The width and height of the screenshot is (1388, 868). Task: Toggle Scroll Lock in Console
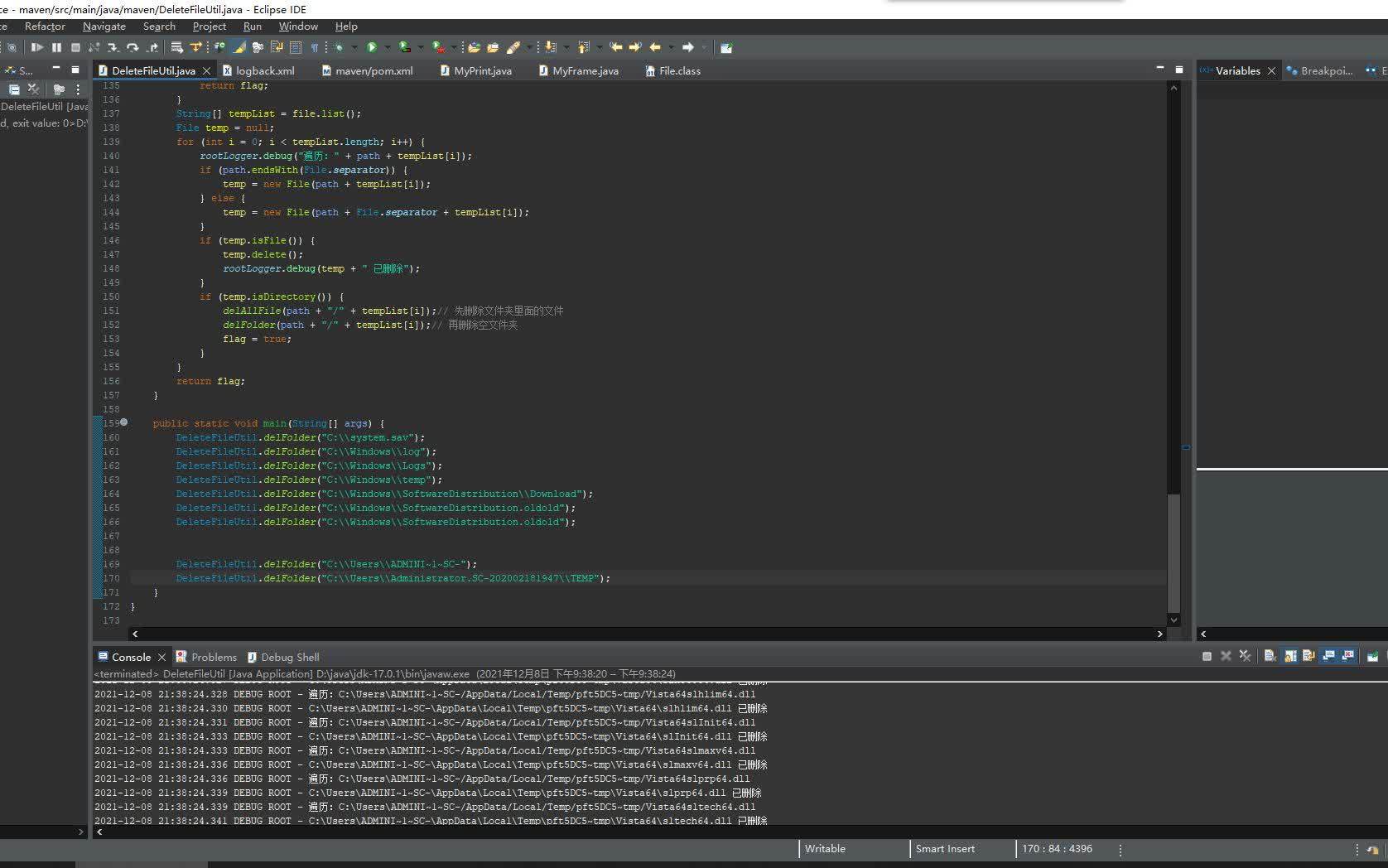(x=1290, y=656)
